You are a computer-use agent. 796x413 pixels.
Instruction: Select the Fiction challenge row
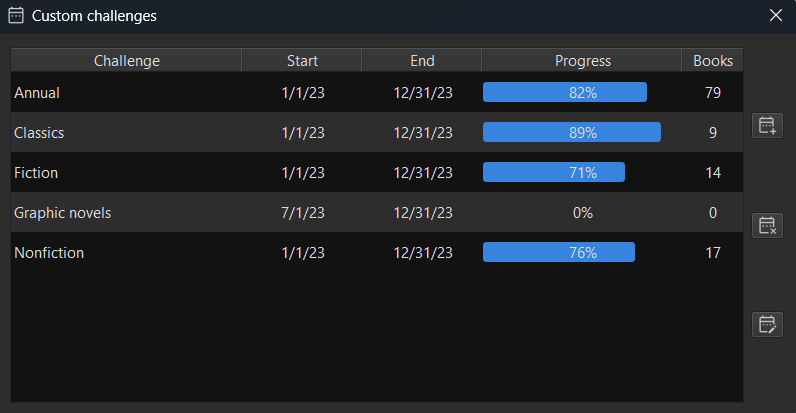[36, 173]
